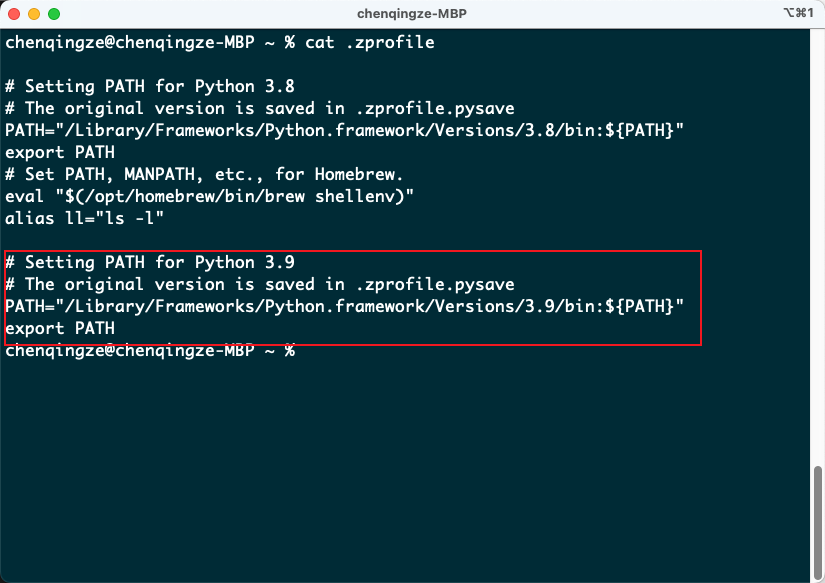
Task: Close the terminal window with red button
Action: click(15, 14)
